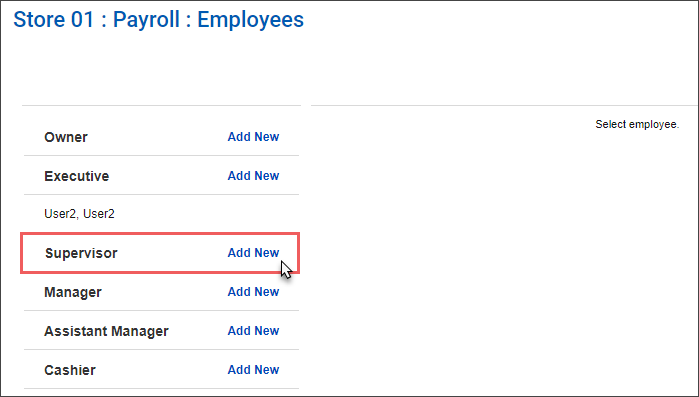Click Store 01 in the page title
This screenshot has width=699, height=397.
pos(53,20)
